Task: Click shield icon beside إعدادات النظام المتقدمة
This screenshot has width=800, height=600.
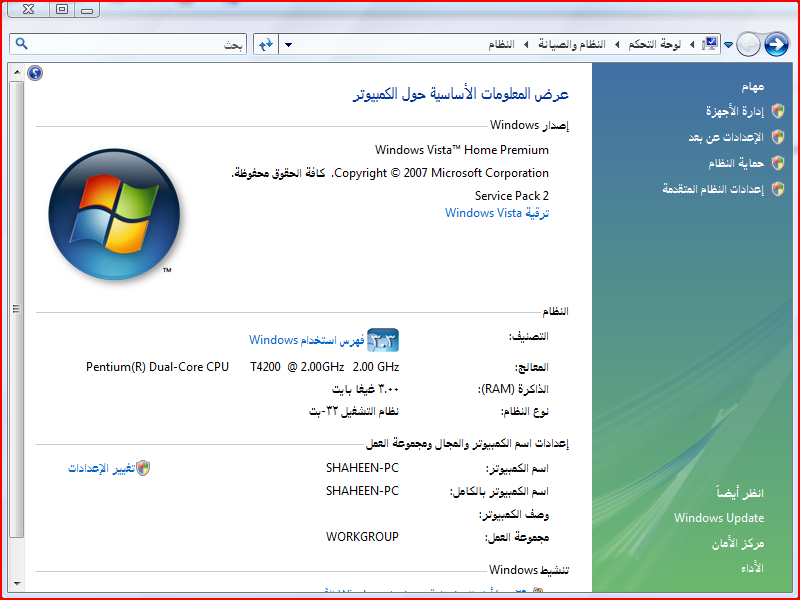Action: [778, 189]
